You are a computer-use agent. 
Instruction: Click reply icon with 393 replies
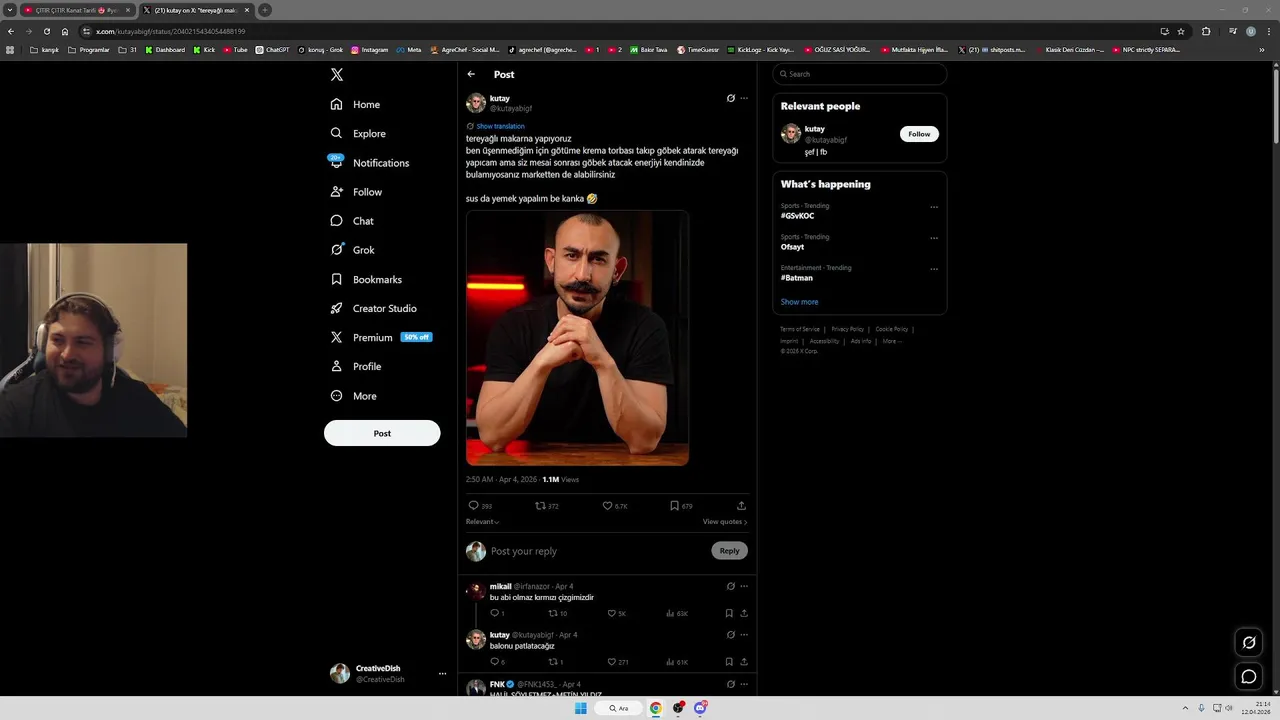(x=480, y=506)
